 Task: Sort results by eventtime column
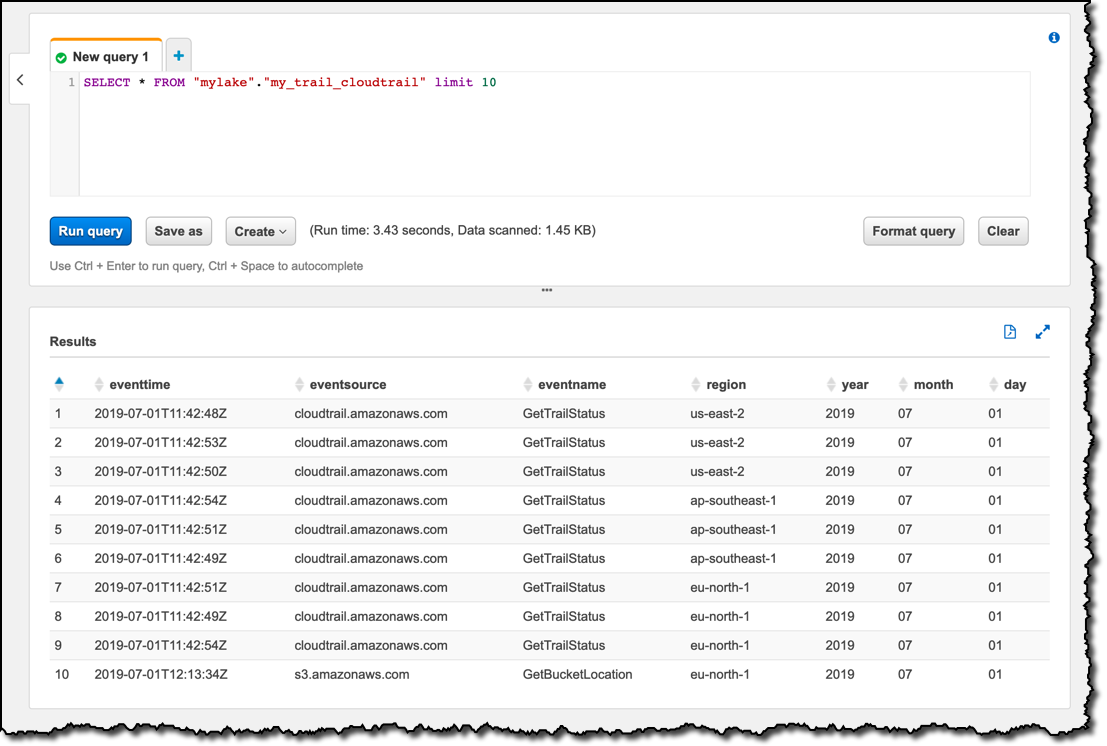tap(132, 385)
